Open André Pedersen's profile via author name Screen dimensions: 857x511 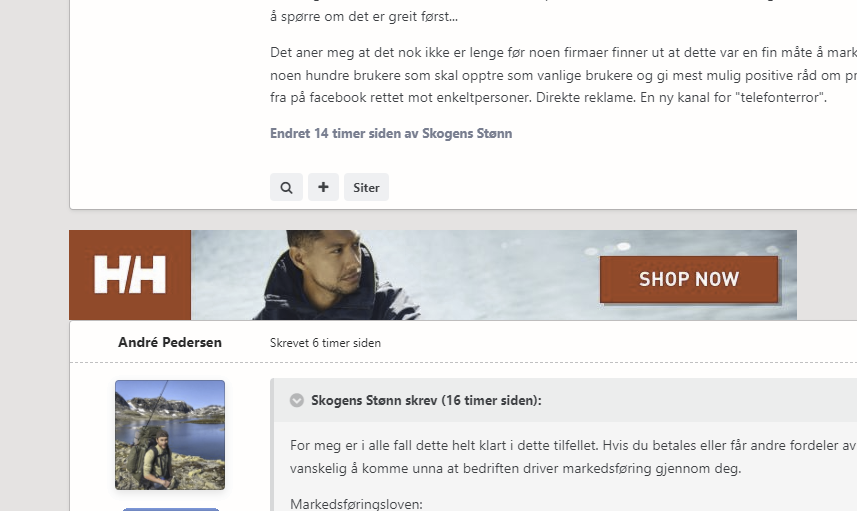170,342
